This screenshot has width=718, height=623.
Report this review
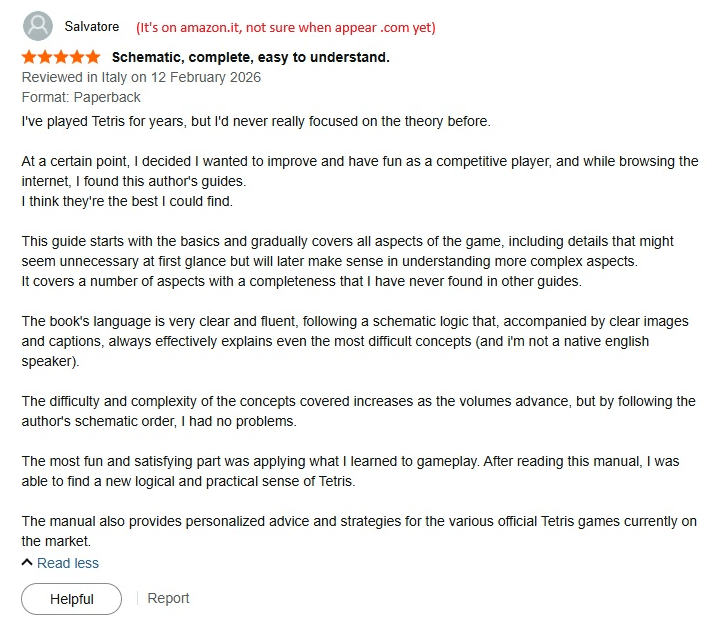(x=168, y=598)
